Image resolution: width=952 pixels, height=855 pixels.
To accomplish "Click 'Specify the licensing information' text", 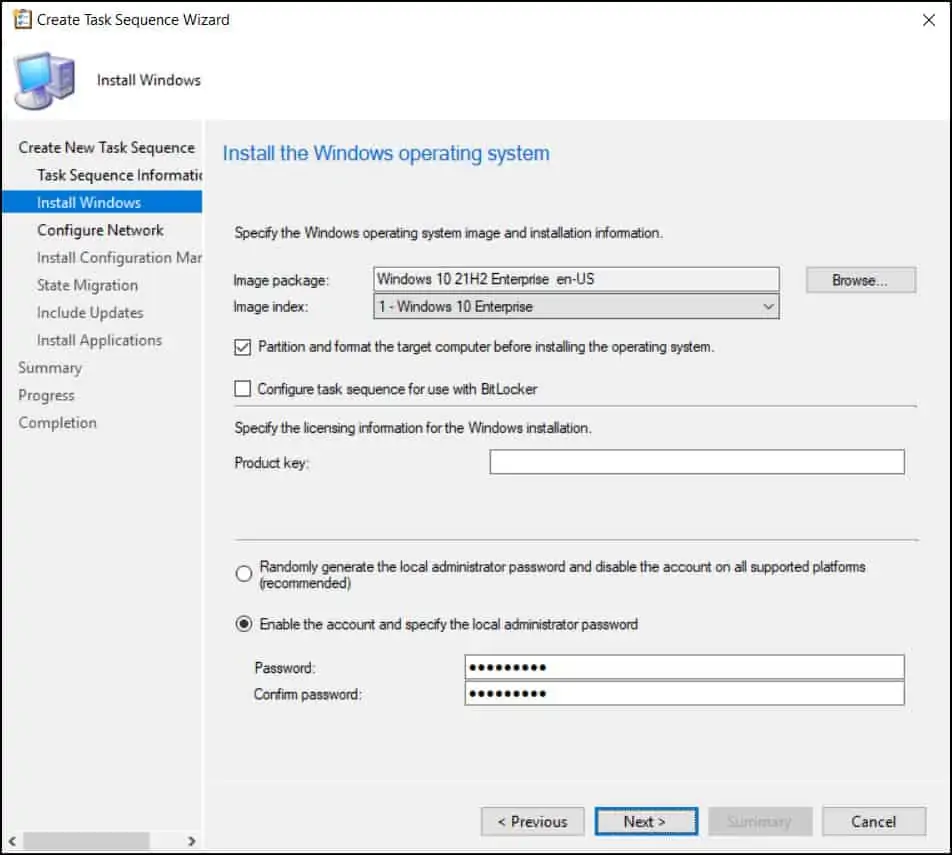I will (x=413, y=428).
